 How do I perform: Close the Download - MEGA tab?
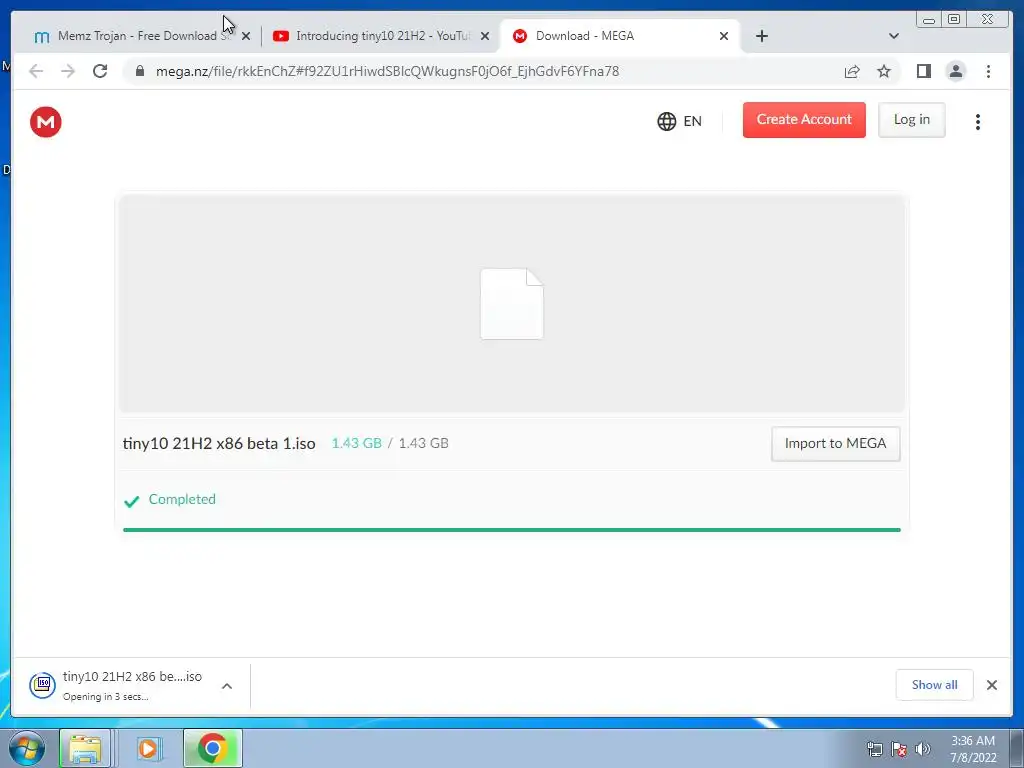(724, 37)
